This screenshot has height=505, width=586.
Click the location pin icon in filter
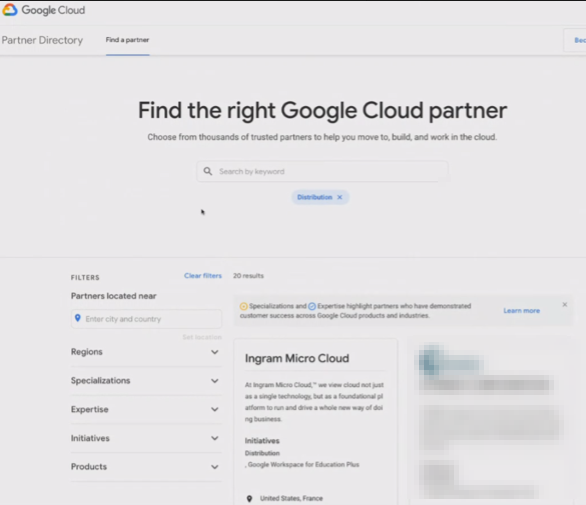[x=78, y=318]
